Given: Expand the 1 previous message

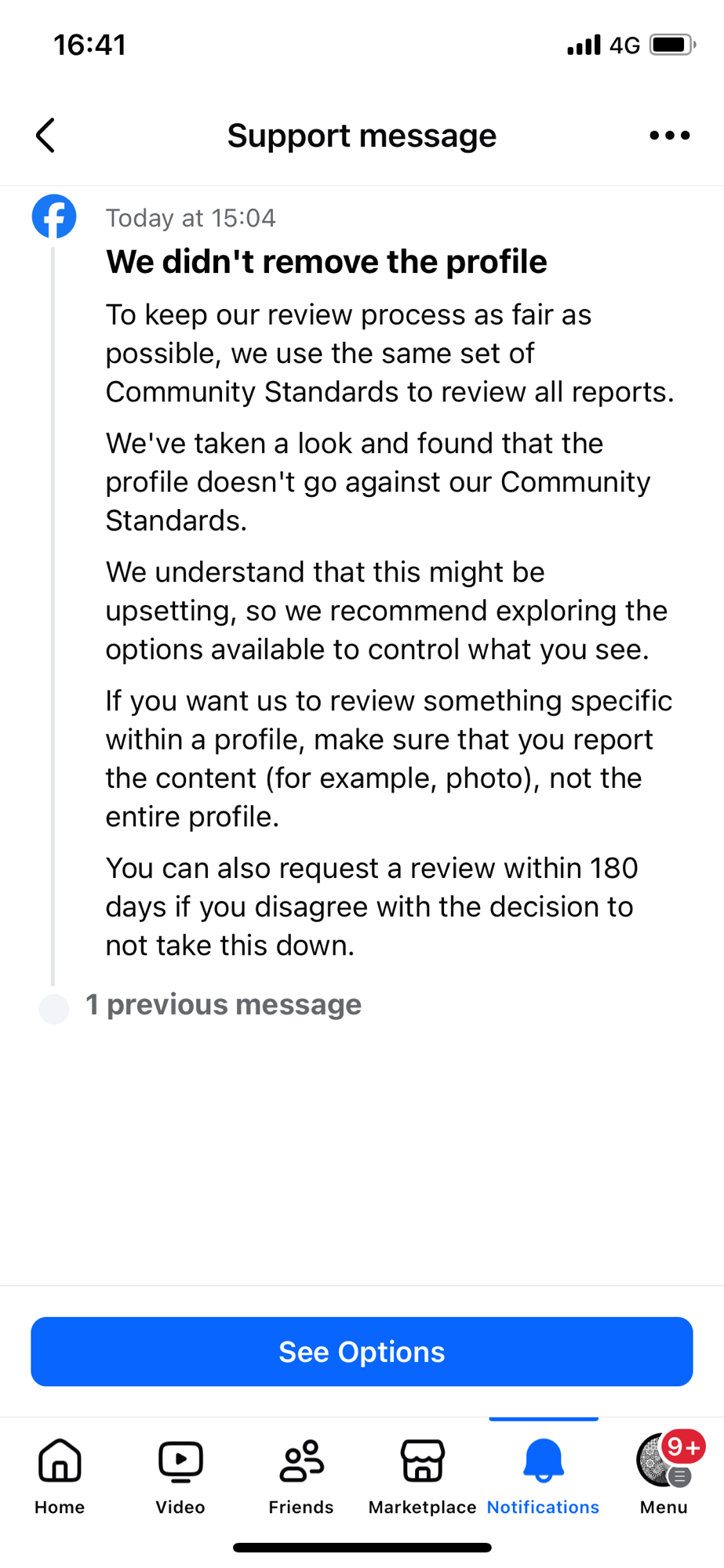Looking at the screenshot, I should (224, 1005).
